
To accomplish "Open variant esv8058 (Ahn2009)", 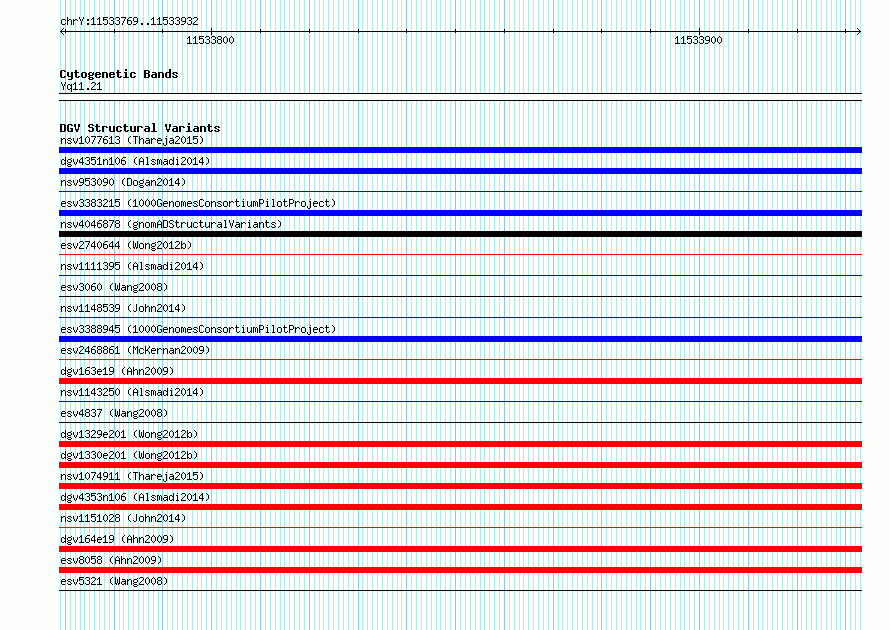I will pos(111,560).
